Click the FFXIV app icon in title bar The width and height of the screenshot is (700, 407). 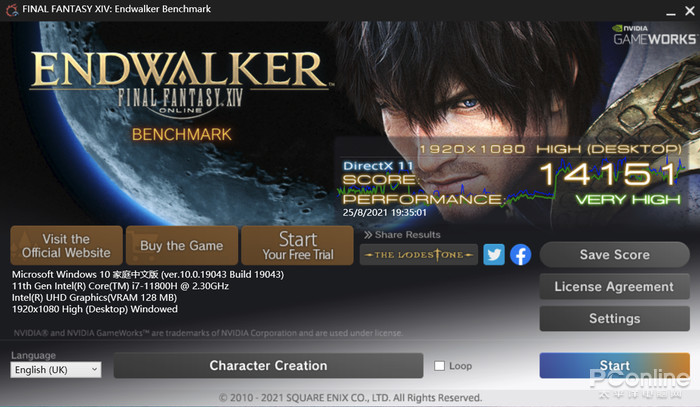[12, 9]
